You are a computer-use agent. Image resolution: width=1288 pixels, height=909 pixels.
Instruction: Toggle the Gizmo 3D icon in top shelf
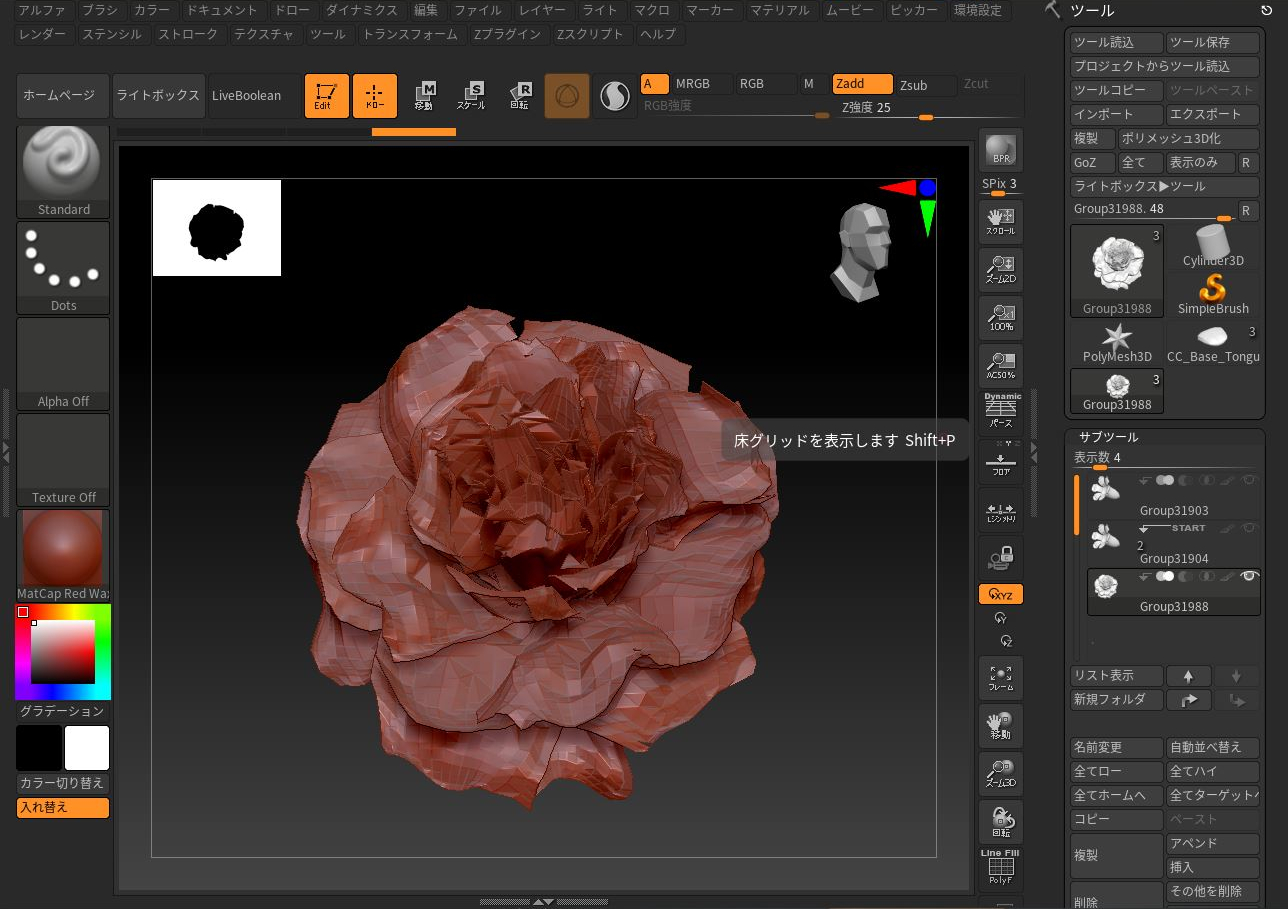(x=567, y=96)
